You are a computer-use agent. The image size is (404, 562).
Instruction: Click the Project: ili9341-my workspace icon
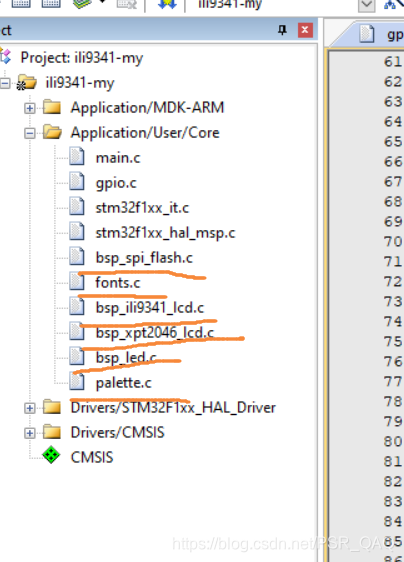coord(6,57)
